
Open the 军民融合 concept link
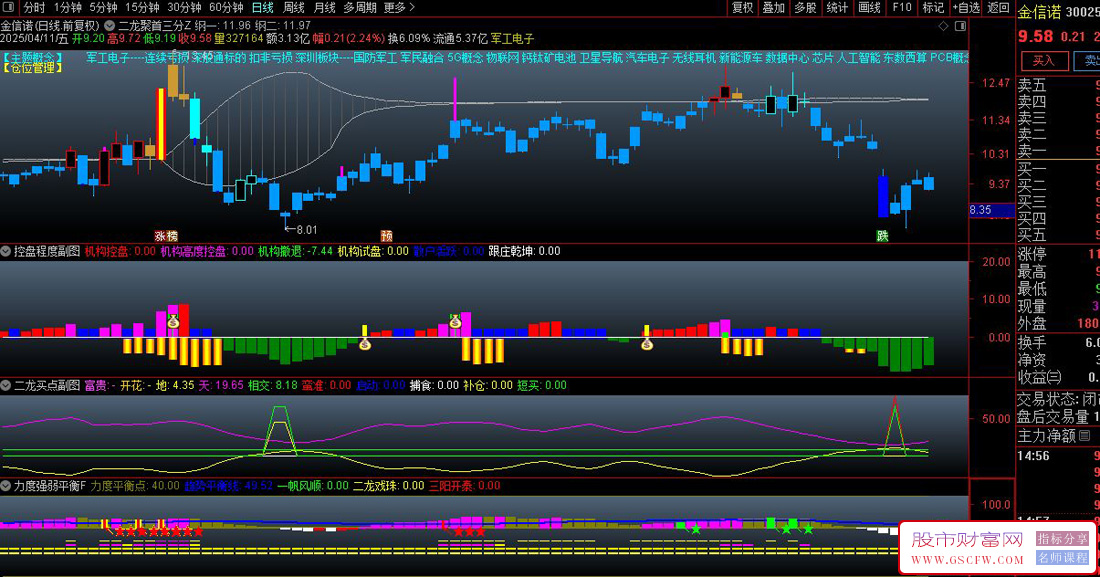[x=422, y=58]
